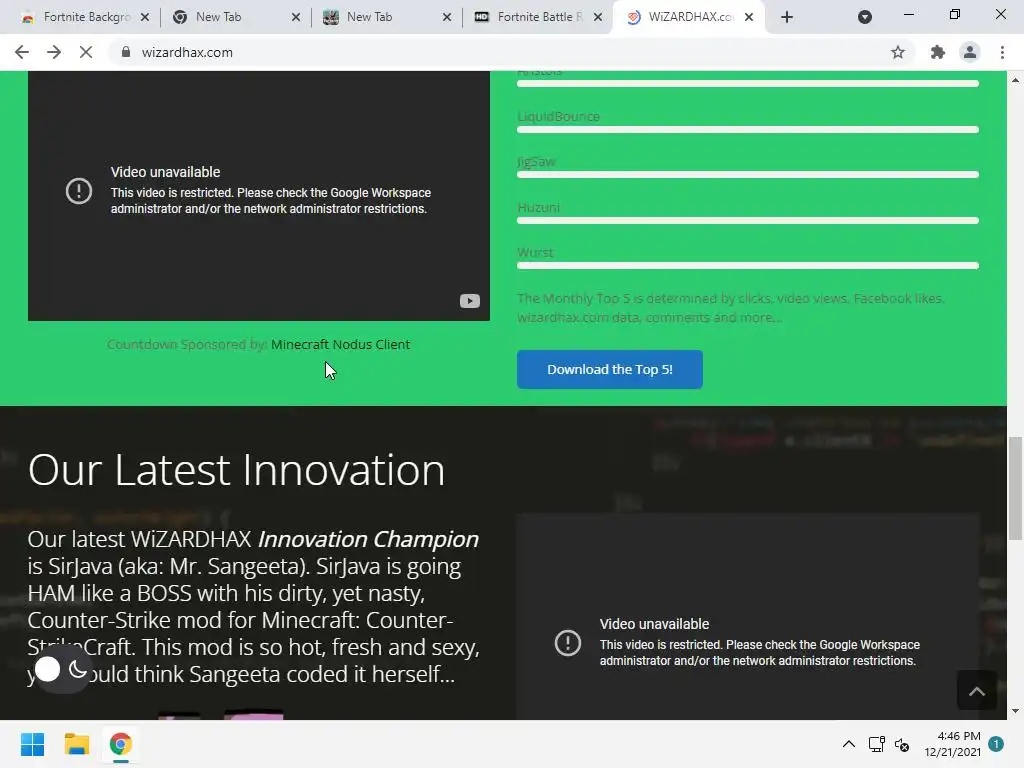Click the Wurst label

point(535,252)
